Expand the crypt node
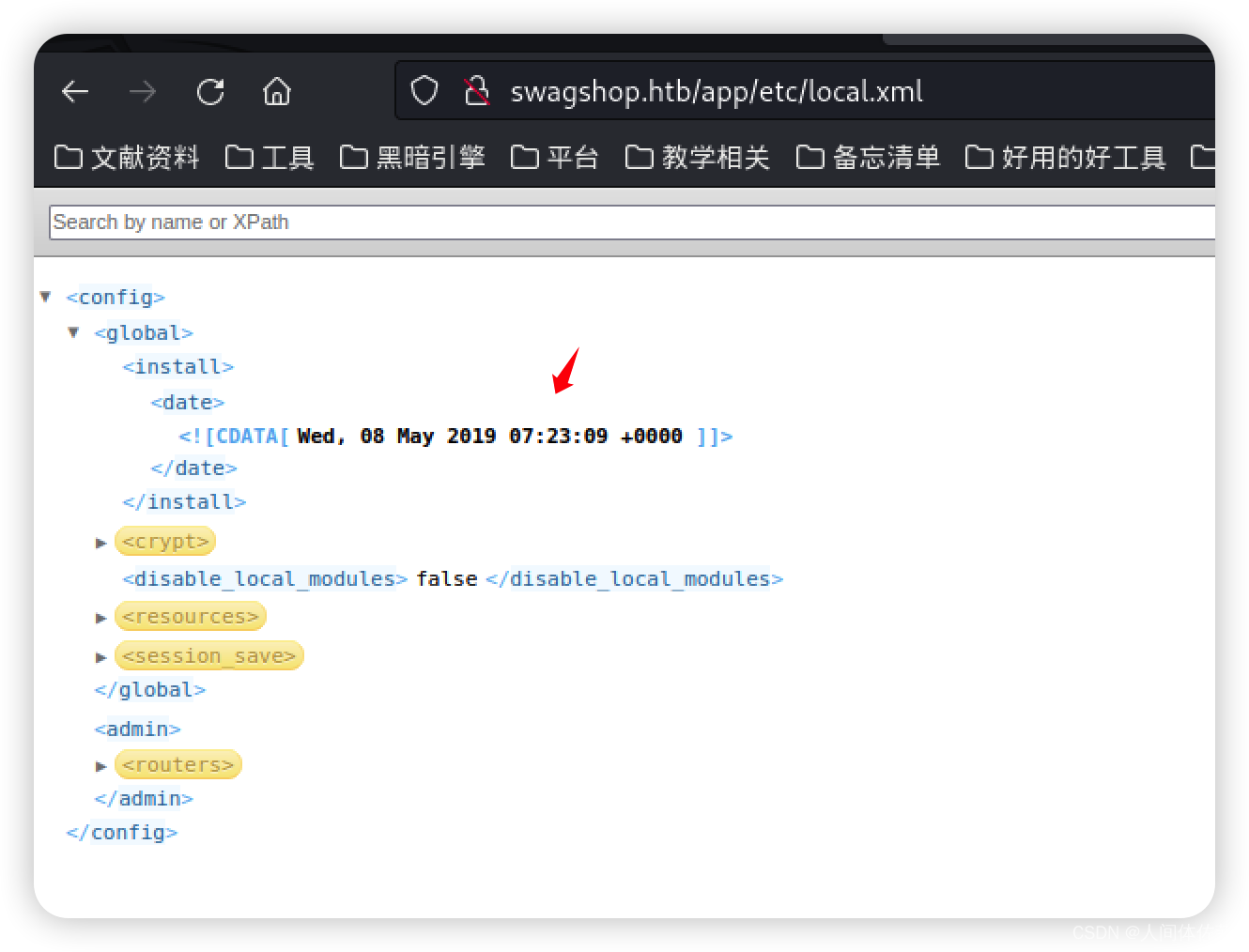 click(x=101, y=543)
